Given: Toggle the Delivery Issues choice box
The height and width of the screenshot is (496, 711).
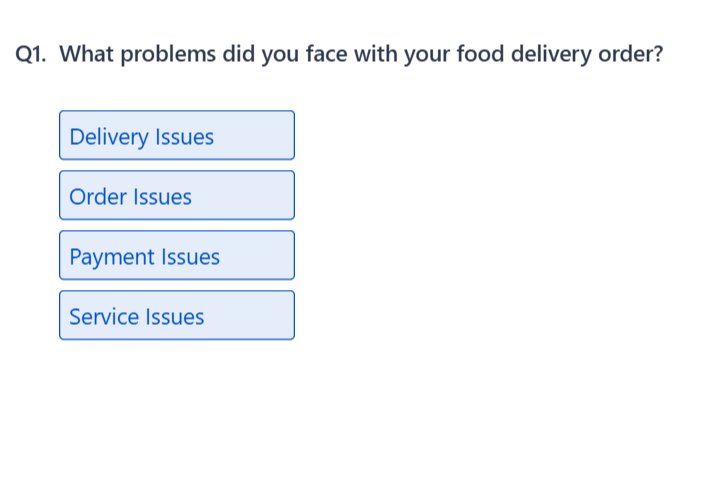Looking at the screenshot, I should point(176,136).
